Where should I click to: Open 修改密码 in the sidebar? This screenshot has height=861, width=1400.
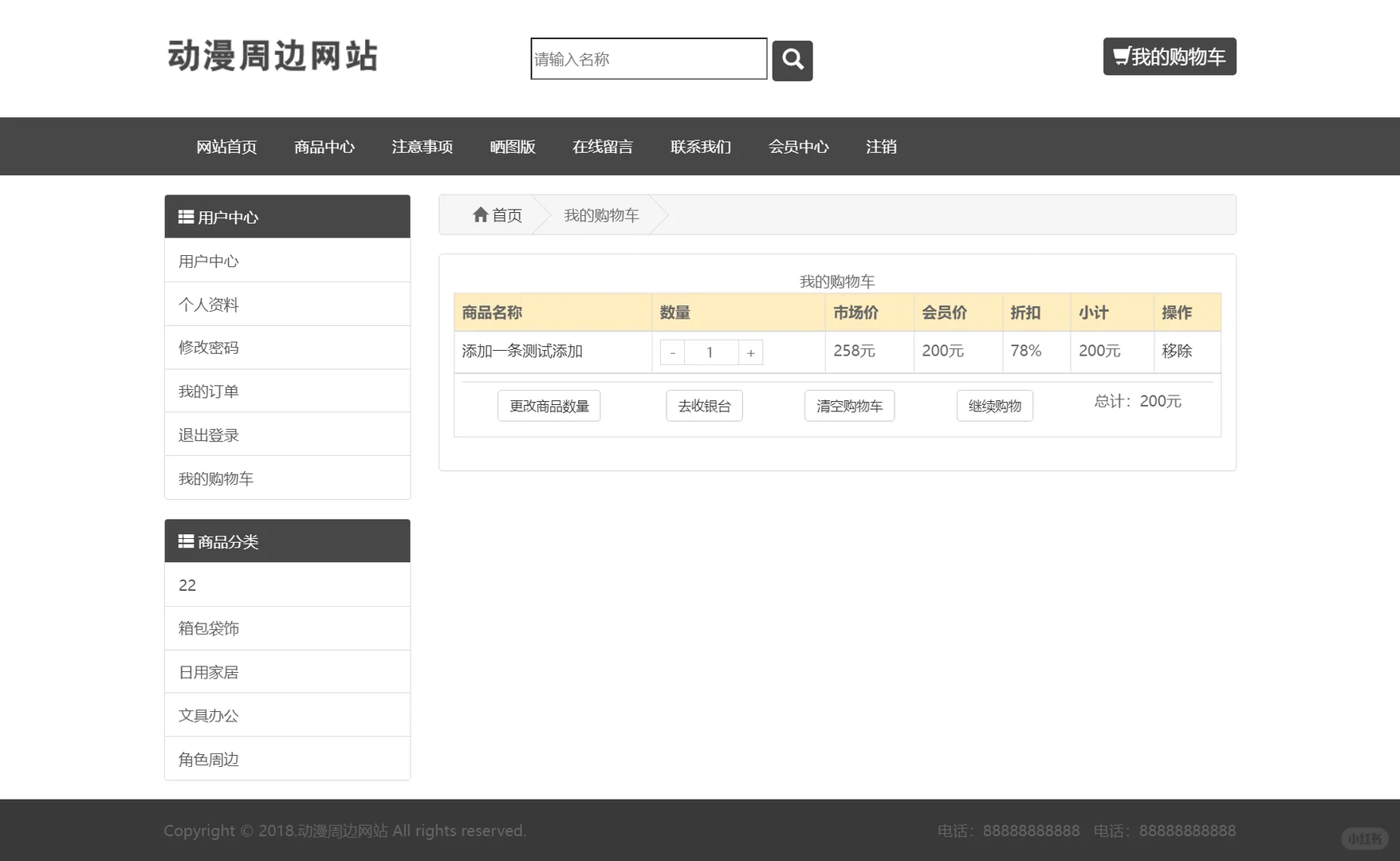(x=207, y=347)
